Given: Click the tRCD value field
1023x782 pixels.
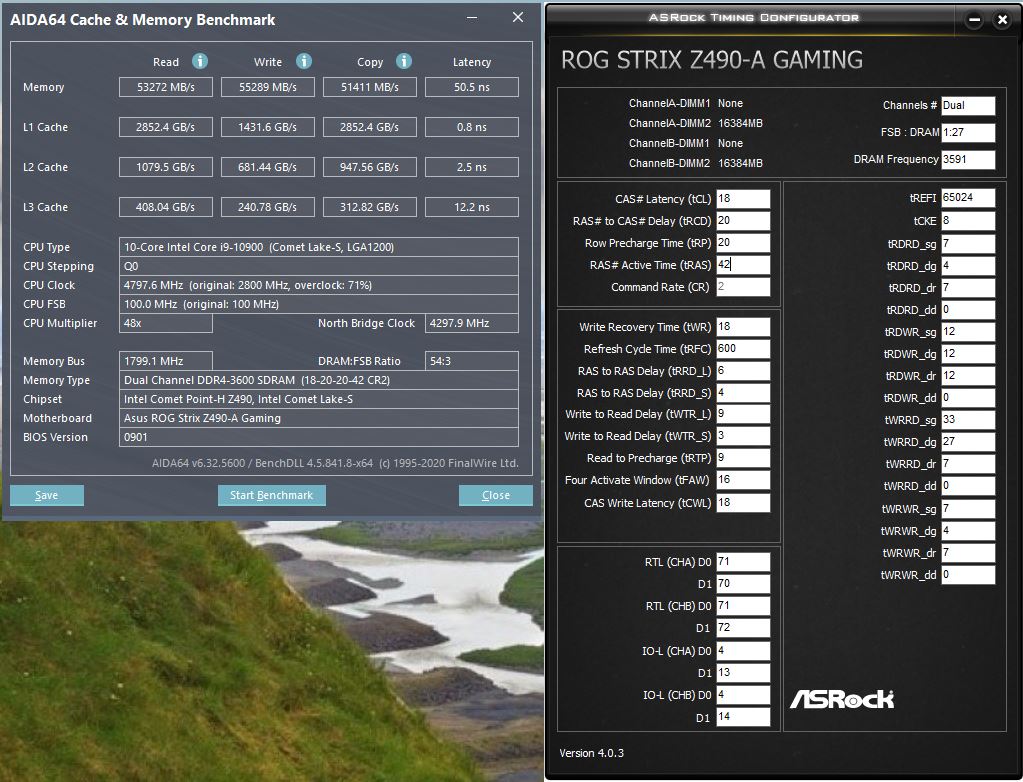Looking at the screenshot, I should click(x=743, y=221).
